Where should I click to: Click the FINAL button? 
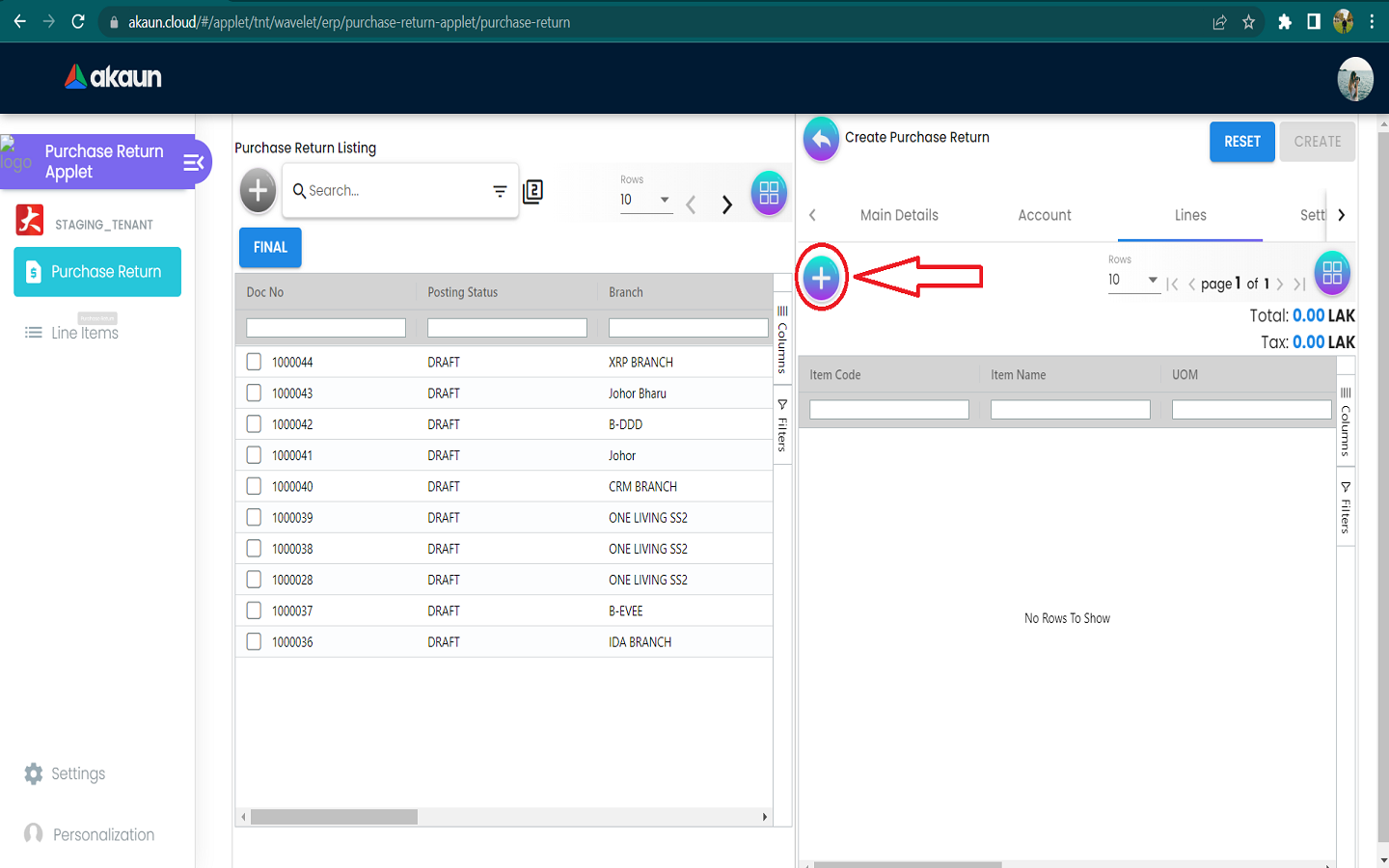[x=270, y=248]
